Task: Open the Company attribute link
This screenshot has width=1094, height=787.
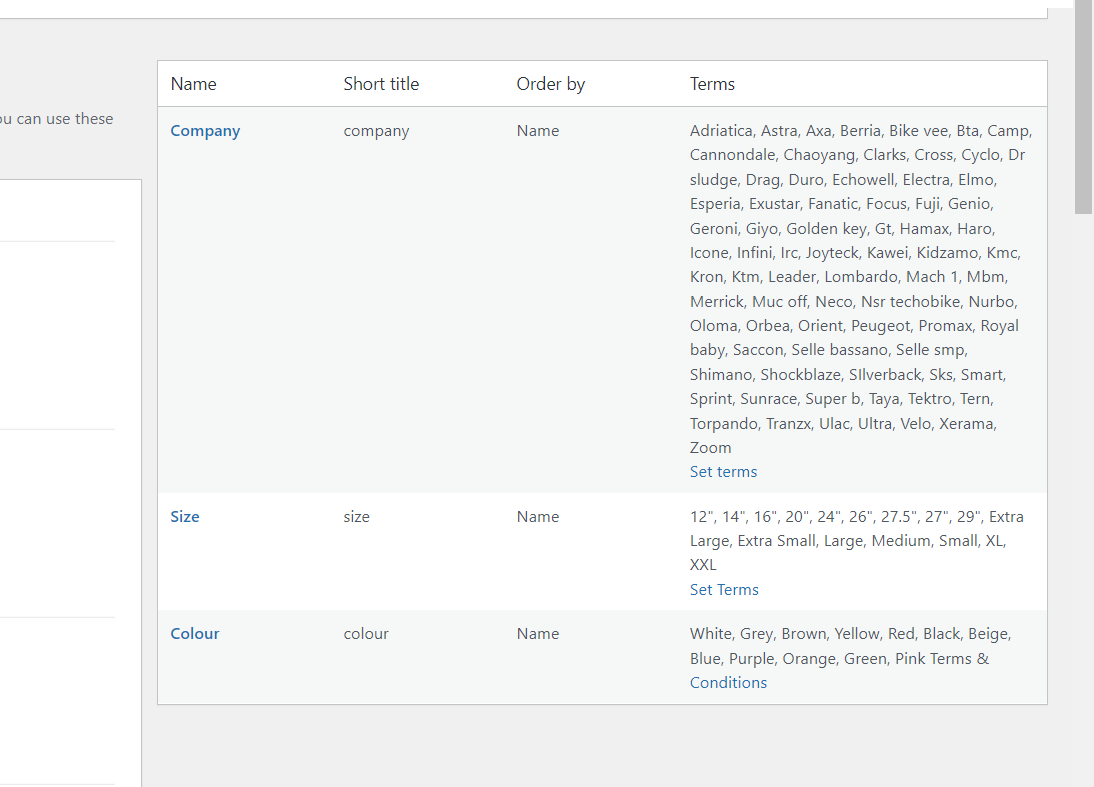Action: click(x=205, y=131)
